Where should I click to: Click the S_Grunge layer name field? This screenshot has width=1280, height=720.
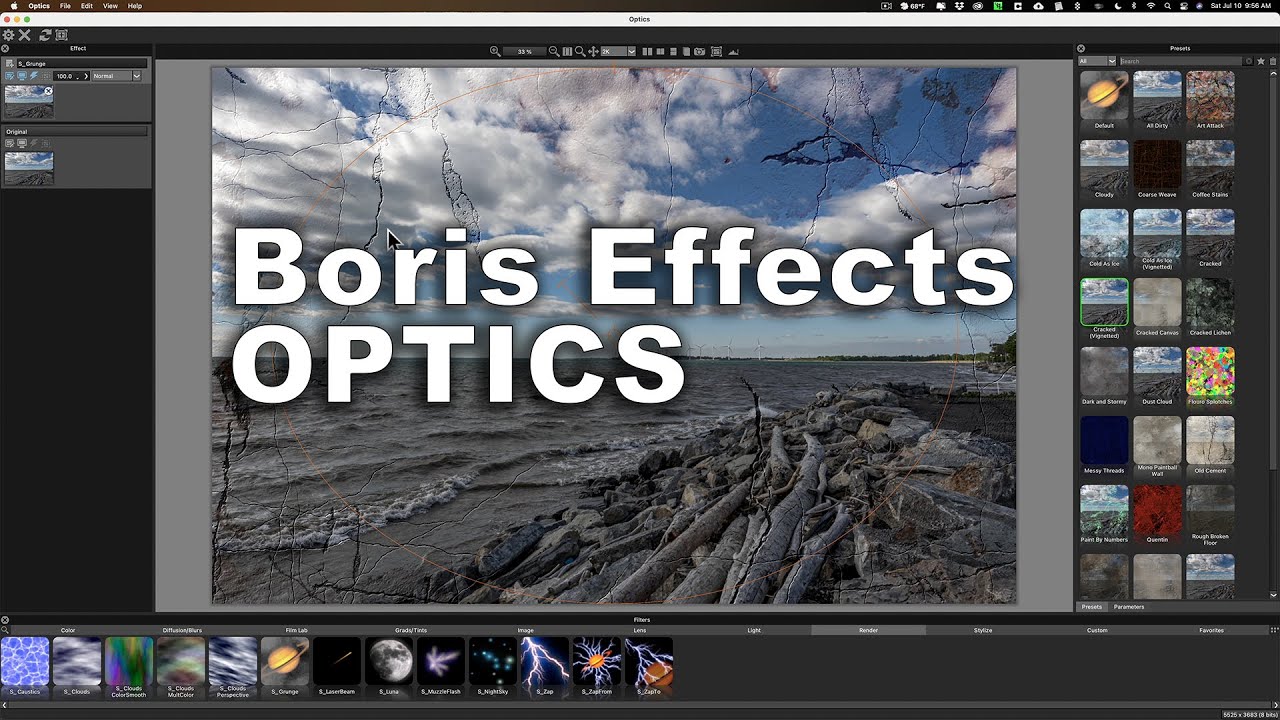point(82,63)
